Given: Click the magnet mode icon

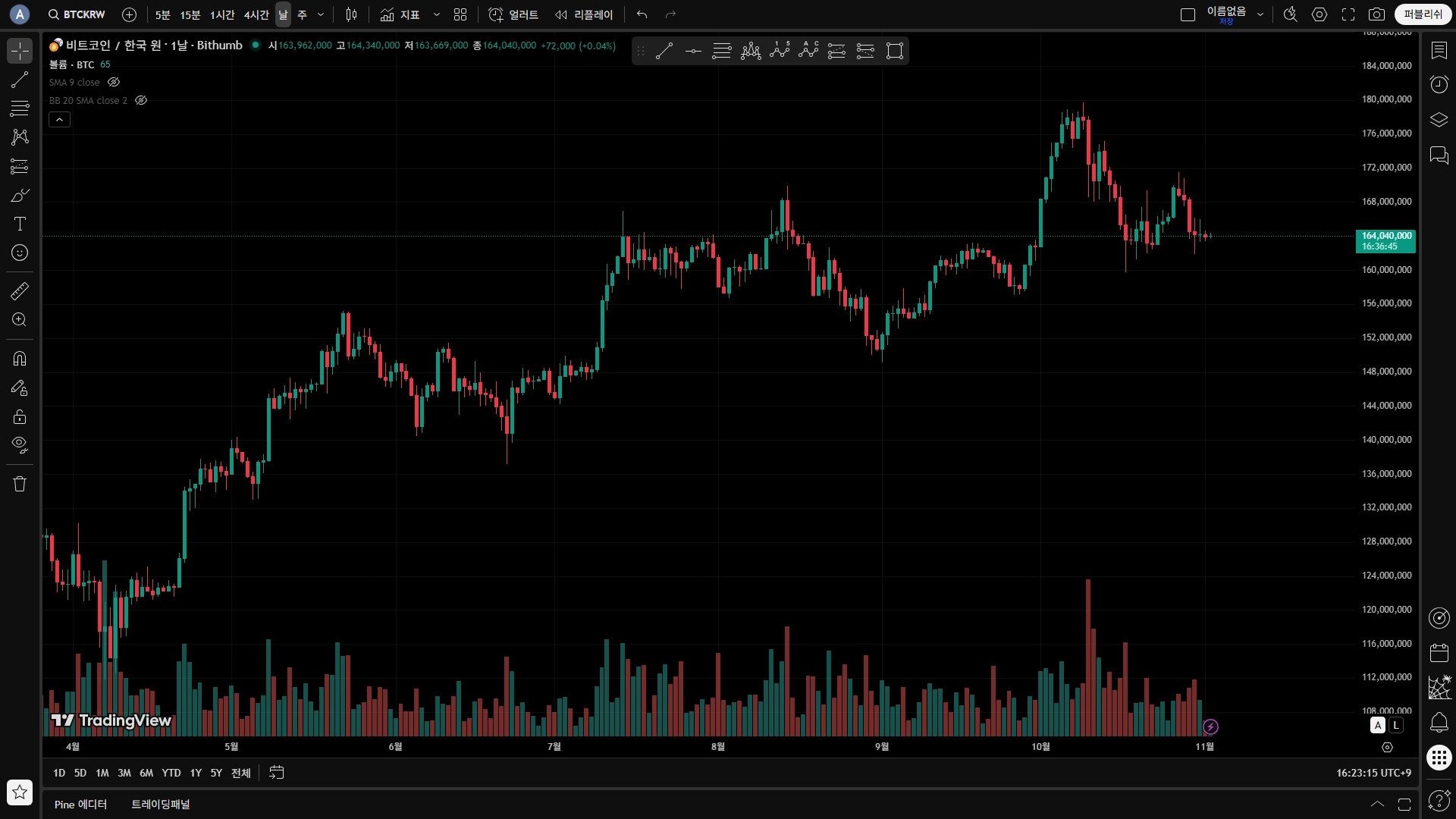Looking at the screenshot, I should [x=20, y=359].
